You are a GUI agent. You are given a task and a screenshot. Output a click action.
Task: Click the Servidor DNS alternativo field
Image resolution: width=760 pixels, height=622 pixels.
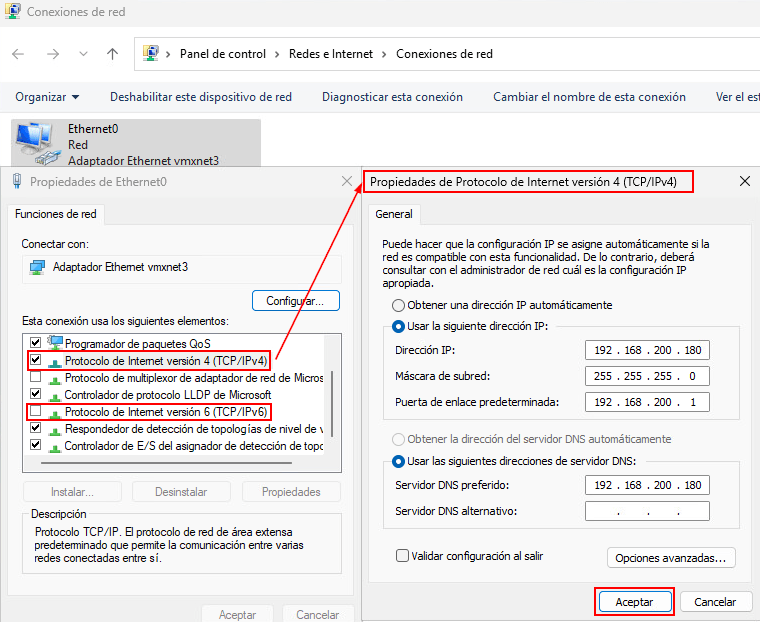click(x=647, y=512)
